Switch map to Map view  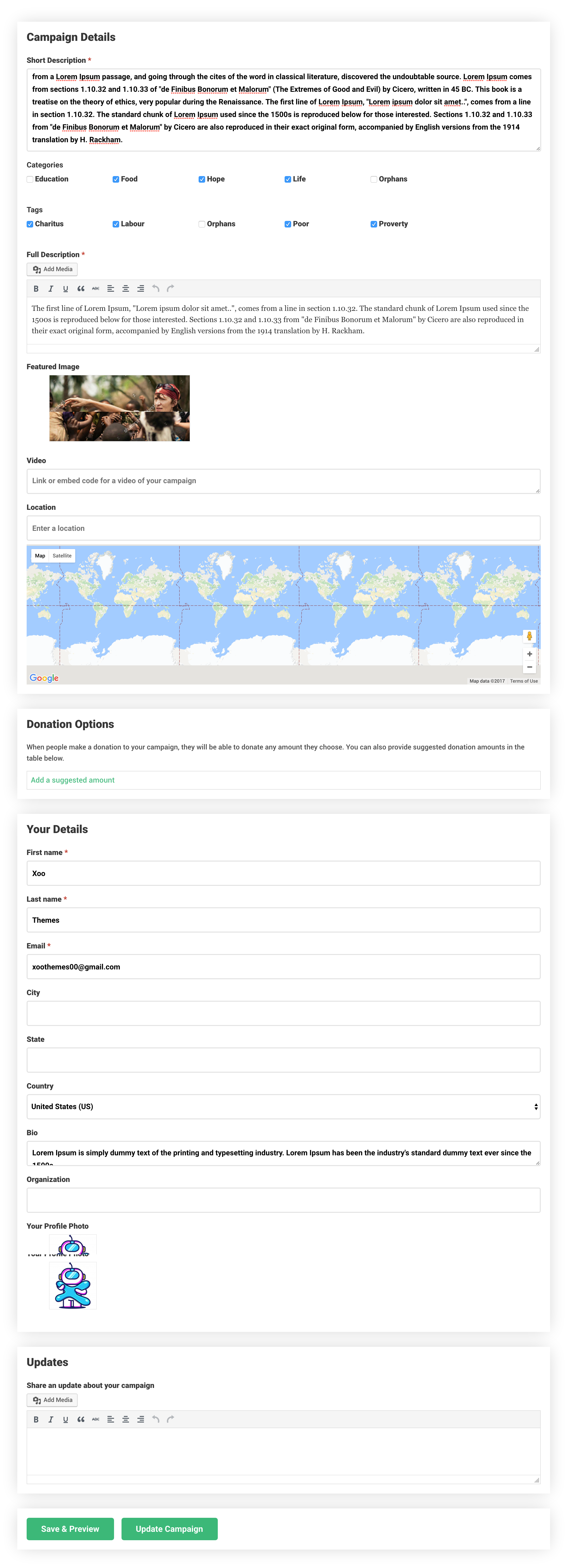(x=40, y=556)
